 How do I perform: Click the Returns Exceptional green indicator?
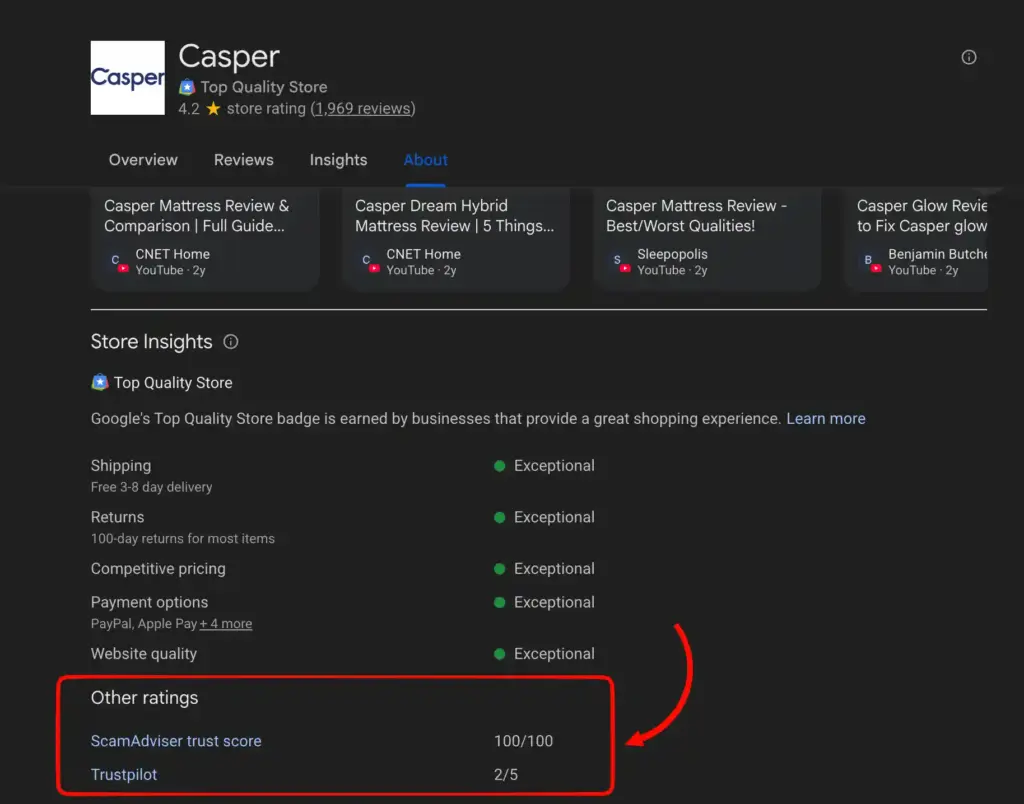click(500, 517)
